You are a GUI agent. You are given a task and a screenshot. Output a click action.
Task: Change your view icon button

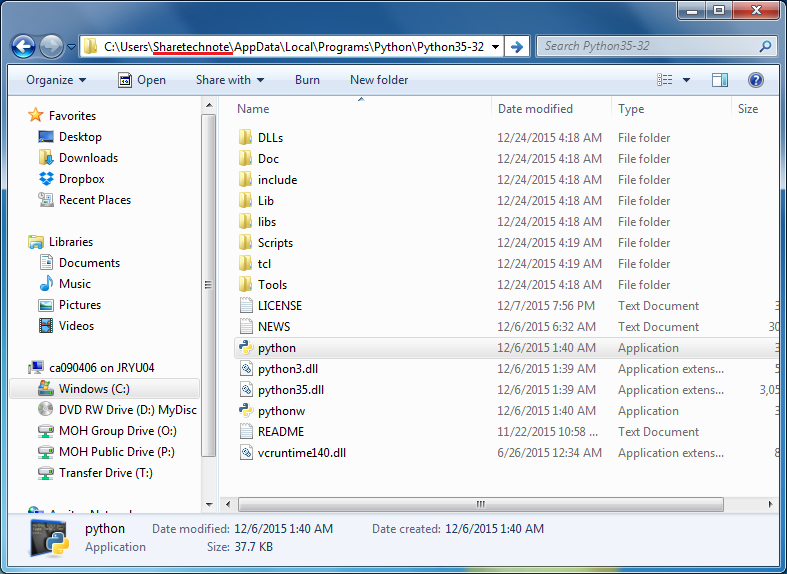click(x=665, y=80)
